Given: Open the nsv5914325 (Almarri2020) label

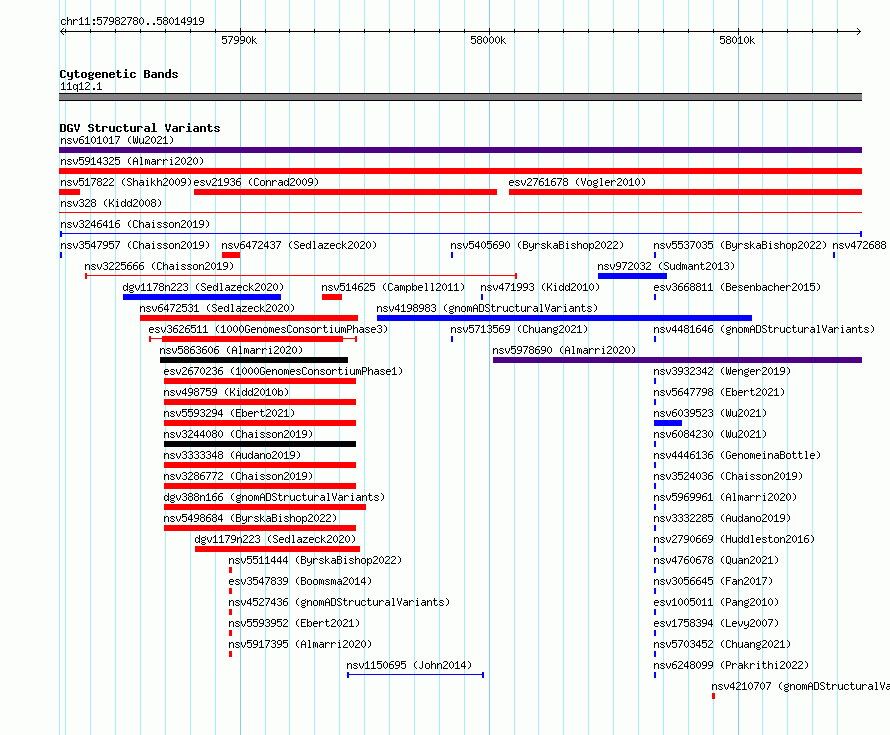Looking at the screenshot, I should tap(132, 161).
